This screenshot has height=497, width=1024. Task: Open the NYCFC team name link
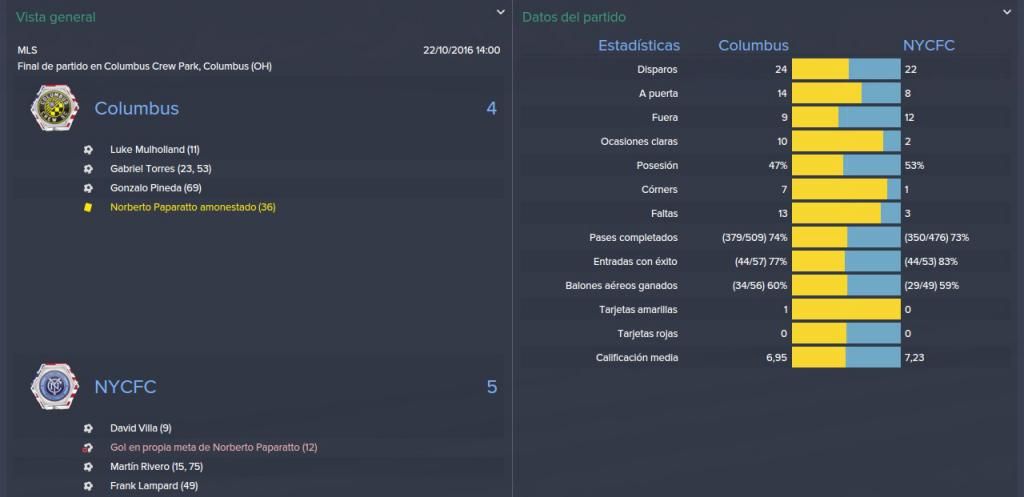(125, 387)
